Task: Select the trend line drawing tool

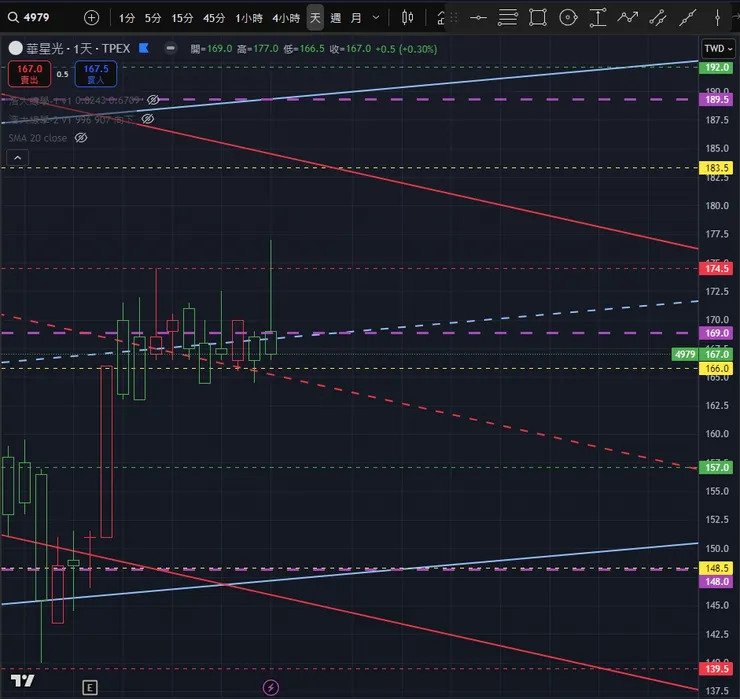Action: [x=688, y=18]
